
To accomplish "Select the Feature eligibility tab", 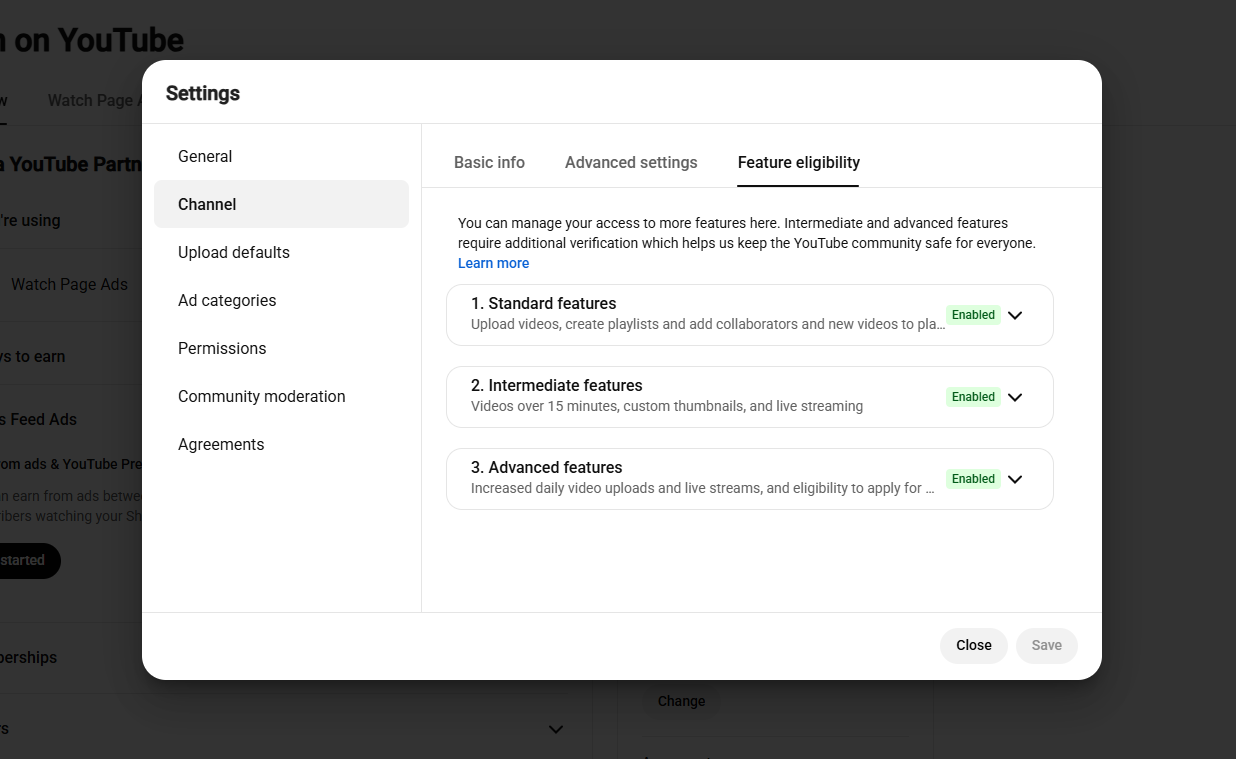I will point(799,162).
